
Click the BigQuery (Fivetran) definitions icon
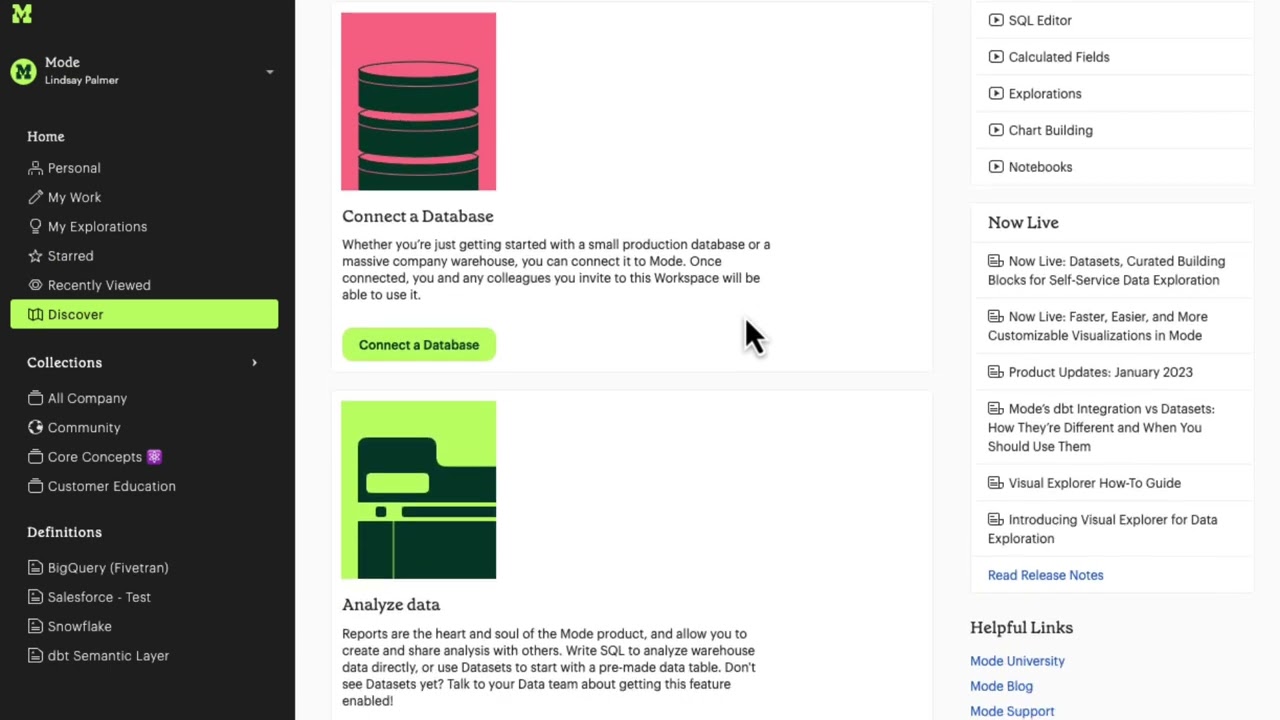coord(36,568)
